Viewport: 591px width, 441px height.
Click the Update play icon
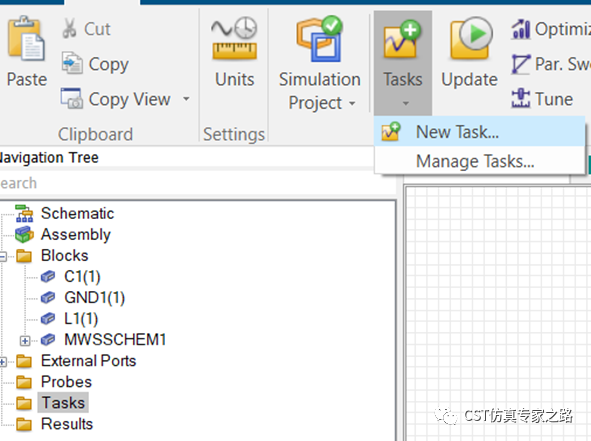click(x=471, y=38)
